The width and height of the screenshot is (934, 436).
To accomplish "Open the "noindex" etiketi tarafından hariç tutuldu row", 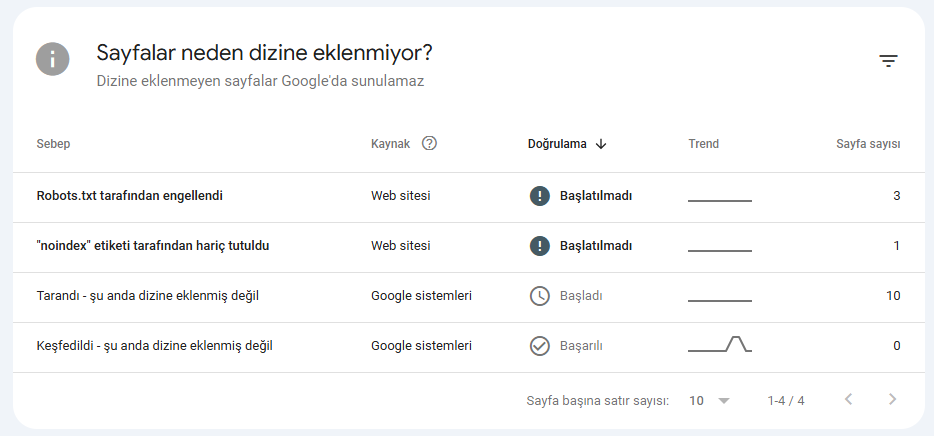I will click(x=468, y=248).
